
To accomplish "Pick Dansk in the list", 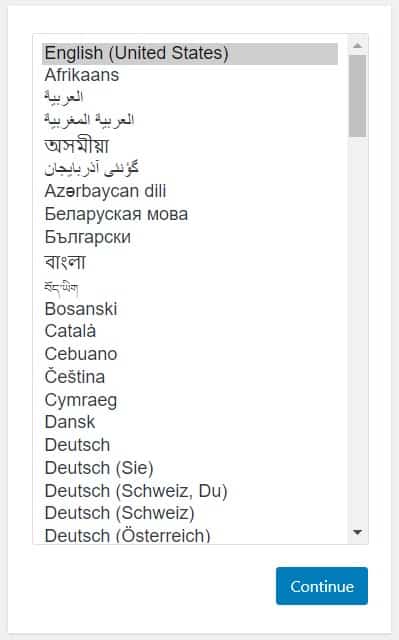I will 190,422.
